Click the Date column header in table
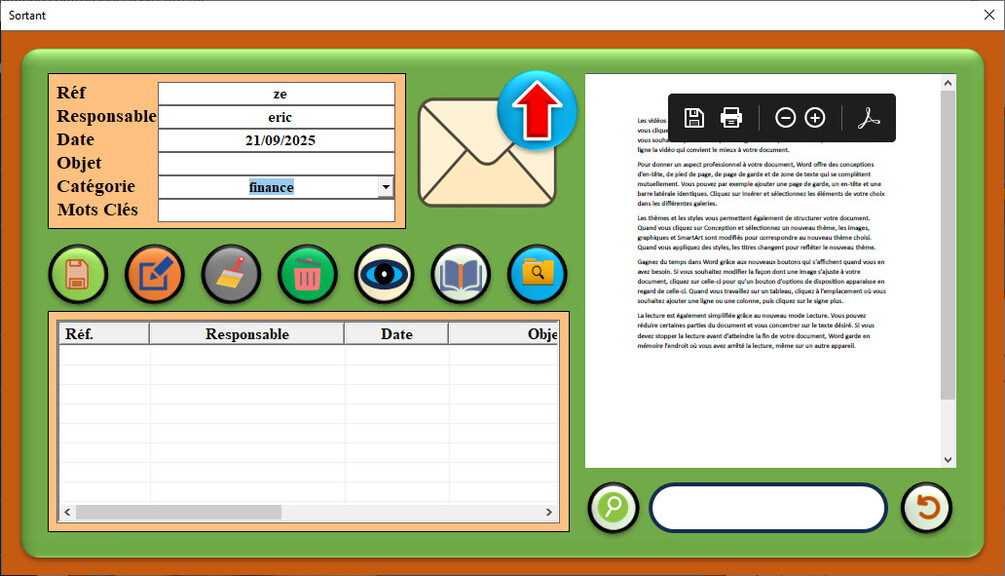 396,334
